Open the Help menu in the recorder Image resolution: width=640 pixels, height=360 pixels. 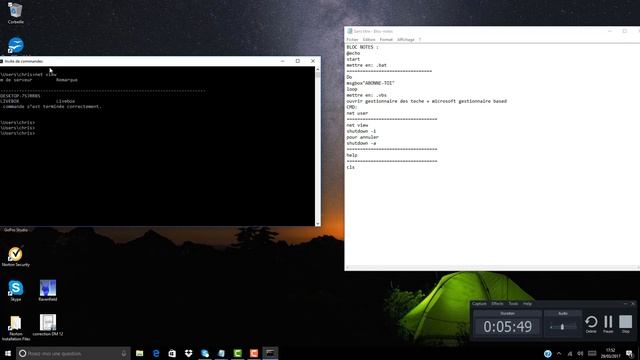tap(527, 304)
